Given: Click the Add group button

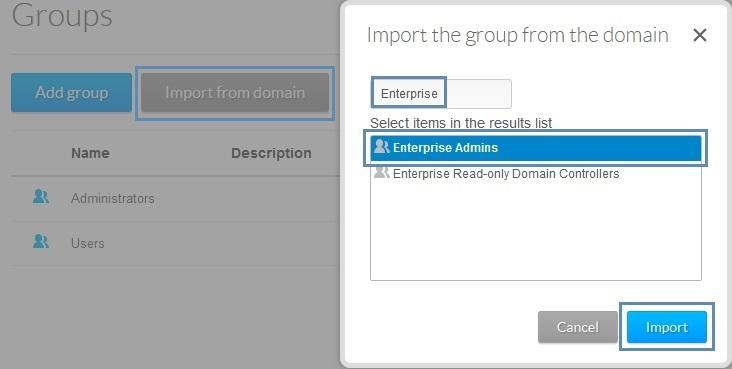Looking at the screenshot, I should pyautogui.click(x=71, y=92).
